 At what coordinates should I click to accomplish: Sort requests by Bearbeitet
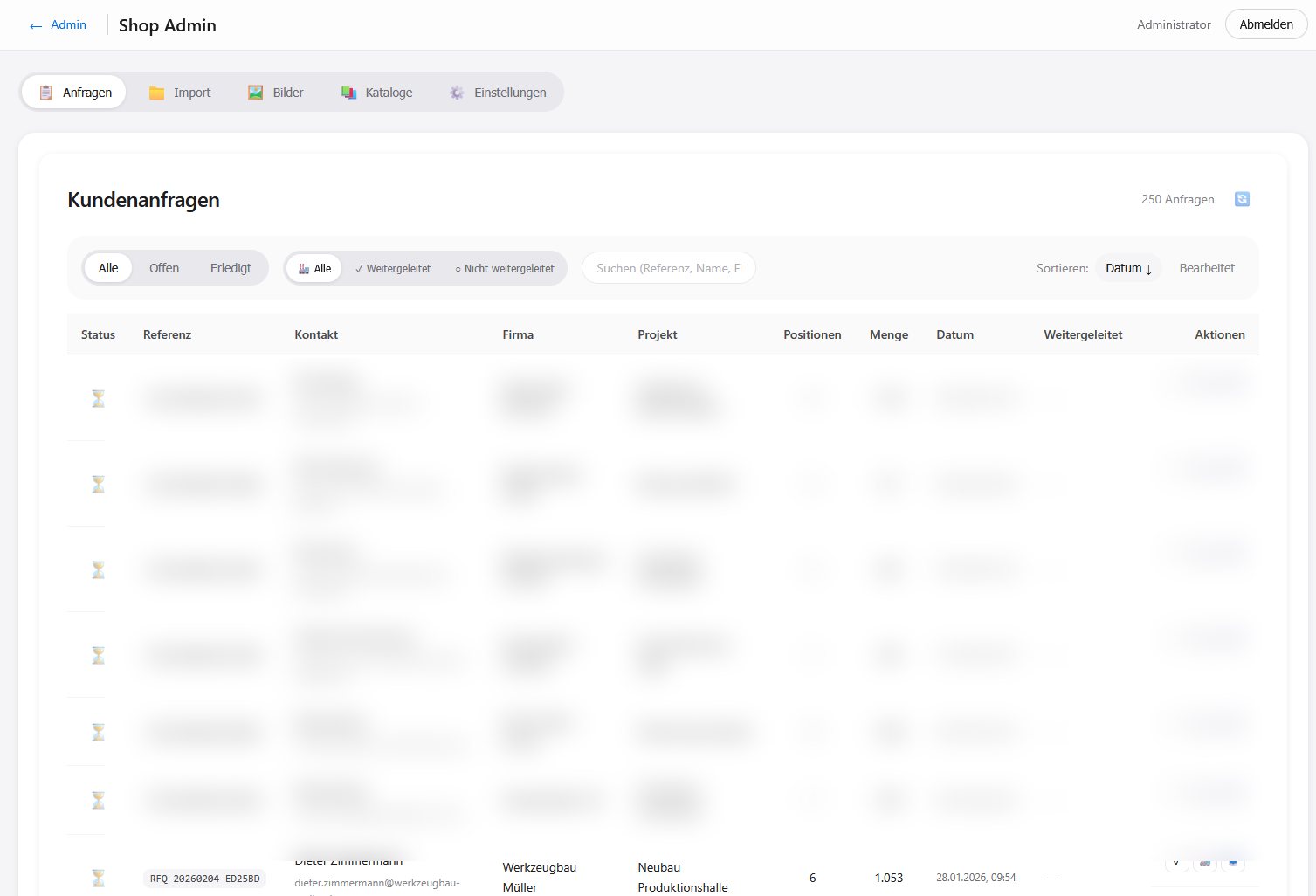pyautogui.click(x=1207, y=268)
